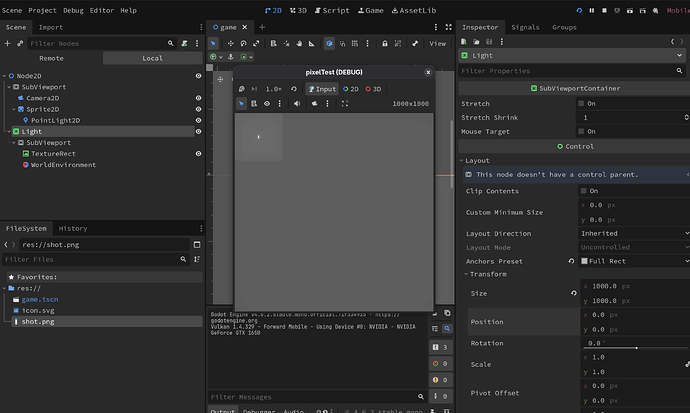Screen dimensions: 690x413
Task: Select the Pan Mode hand tool
Action: coord(299,44)
